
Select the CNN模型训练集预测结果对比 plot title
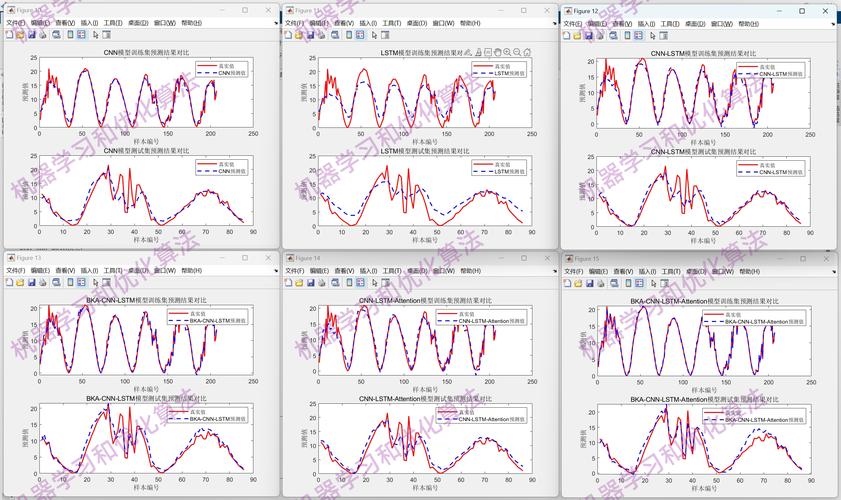point(146,52)
